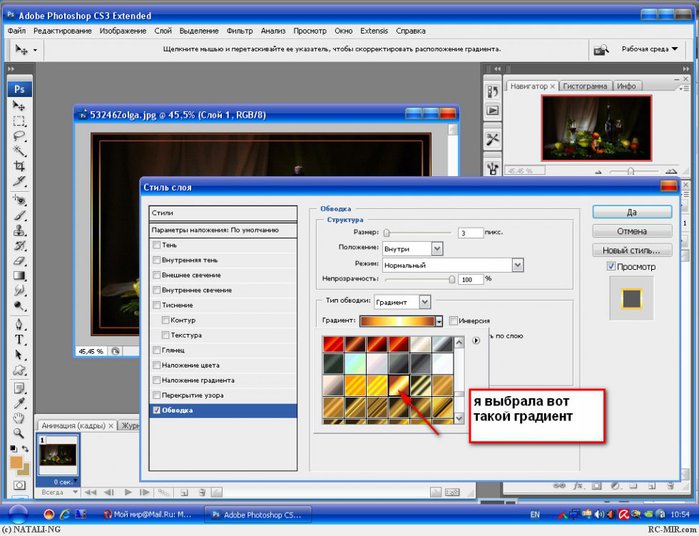Pick the Horizontal Type tool
Screen dimensions: 699x536
coord(19,339)
